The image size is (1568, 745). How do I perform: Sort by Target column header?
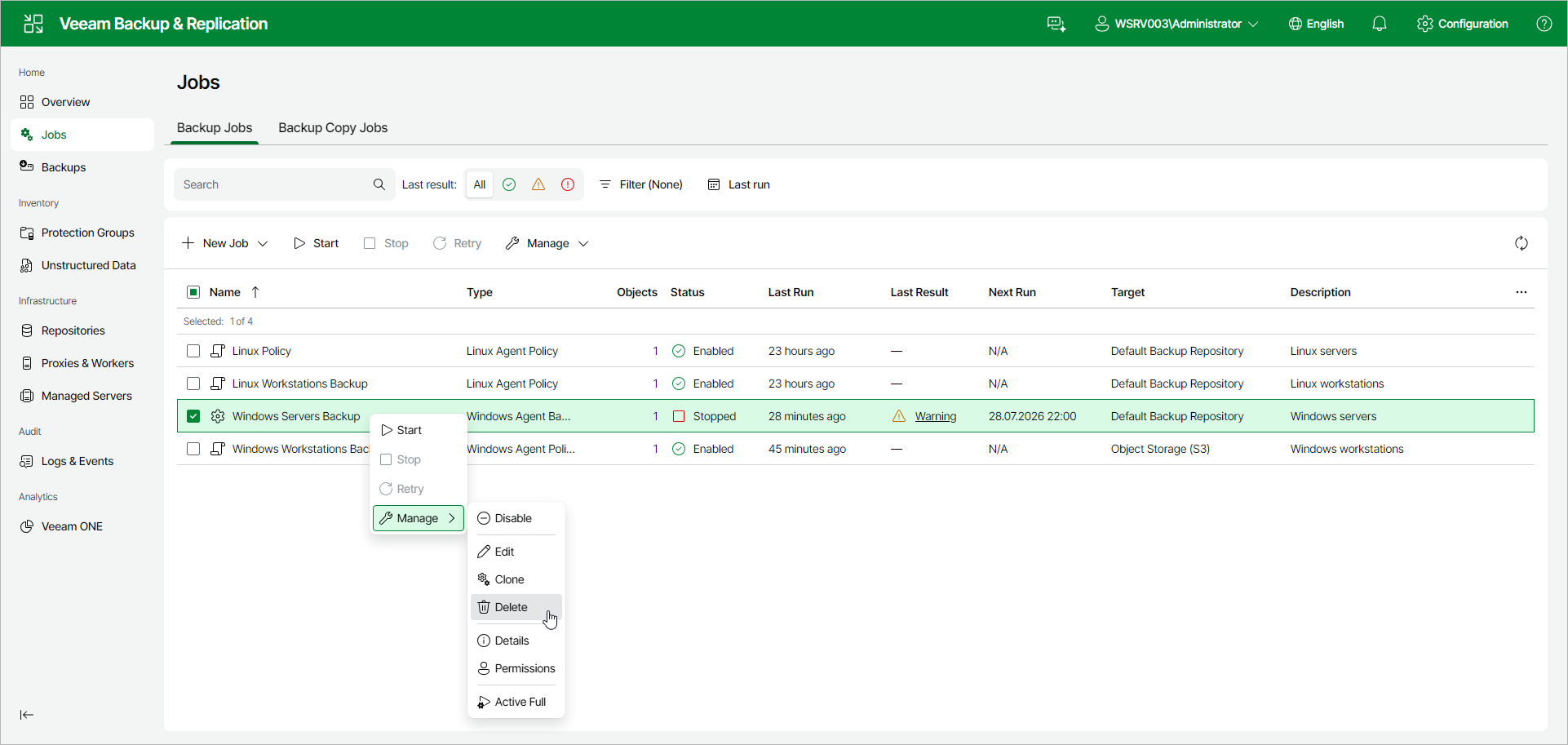[1128, 292]
